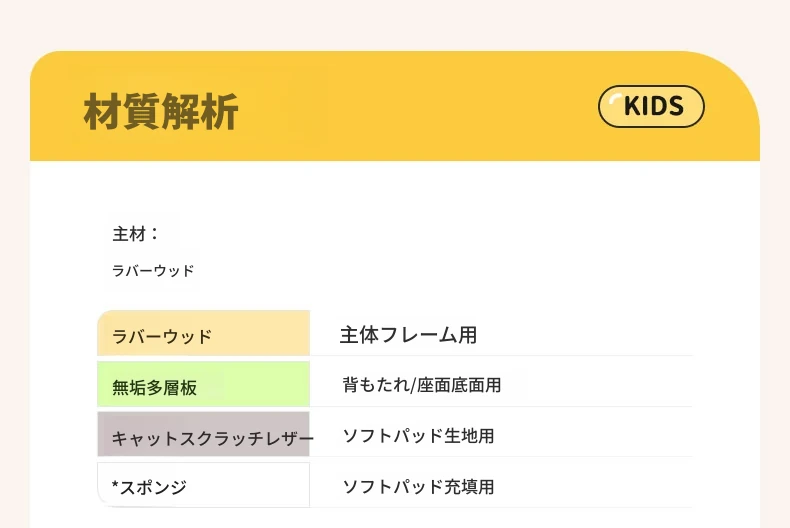Select the gray キャットスクラッチレザー cell

pos(204,434)
